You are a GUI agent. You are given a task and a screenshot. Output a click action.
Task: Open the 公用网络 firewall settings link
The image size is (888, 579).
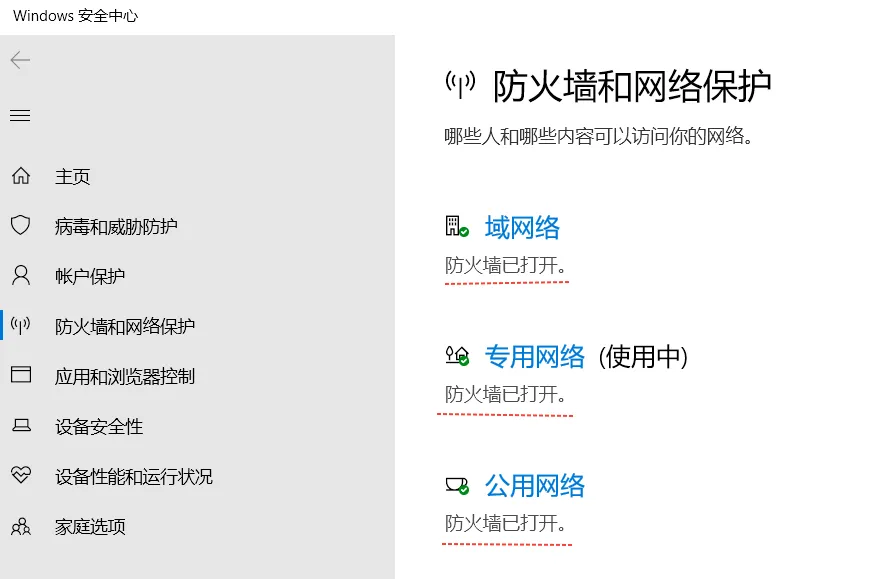pos(535,486)
